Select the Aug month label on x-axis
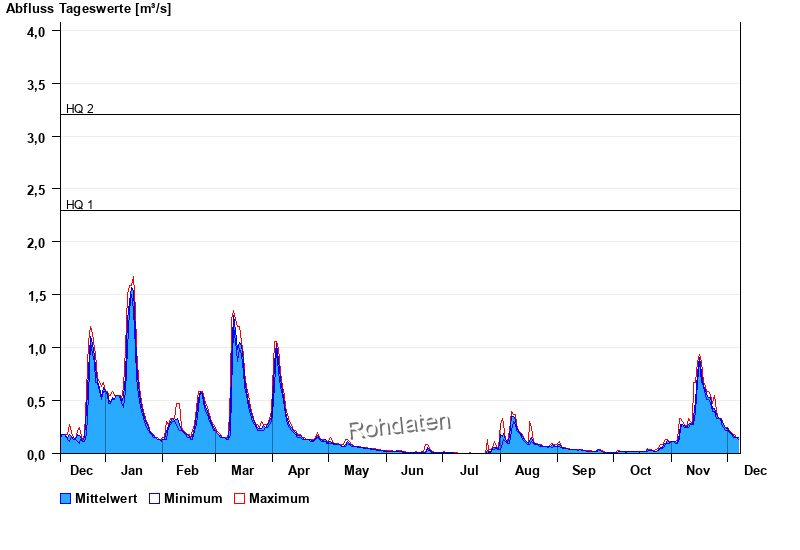The width and height of the screenshot is (800, 550). pyautogui.click(x=527, y=470)
